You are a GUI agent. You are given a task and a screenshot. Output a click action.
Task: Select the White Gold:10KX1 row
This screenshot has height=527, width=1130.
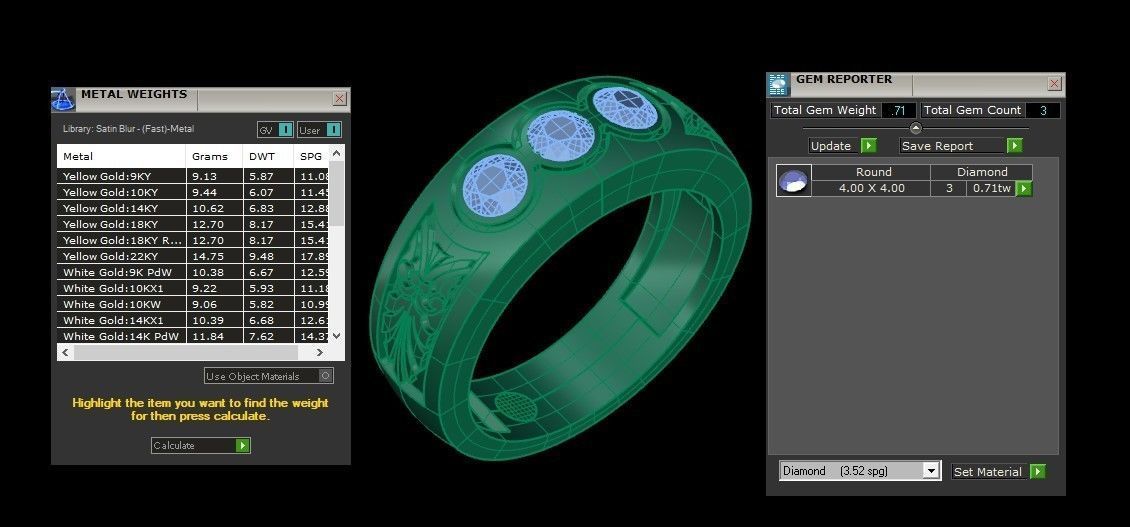tap(192, 288)
